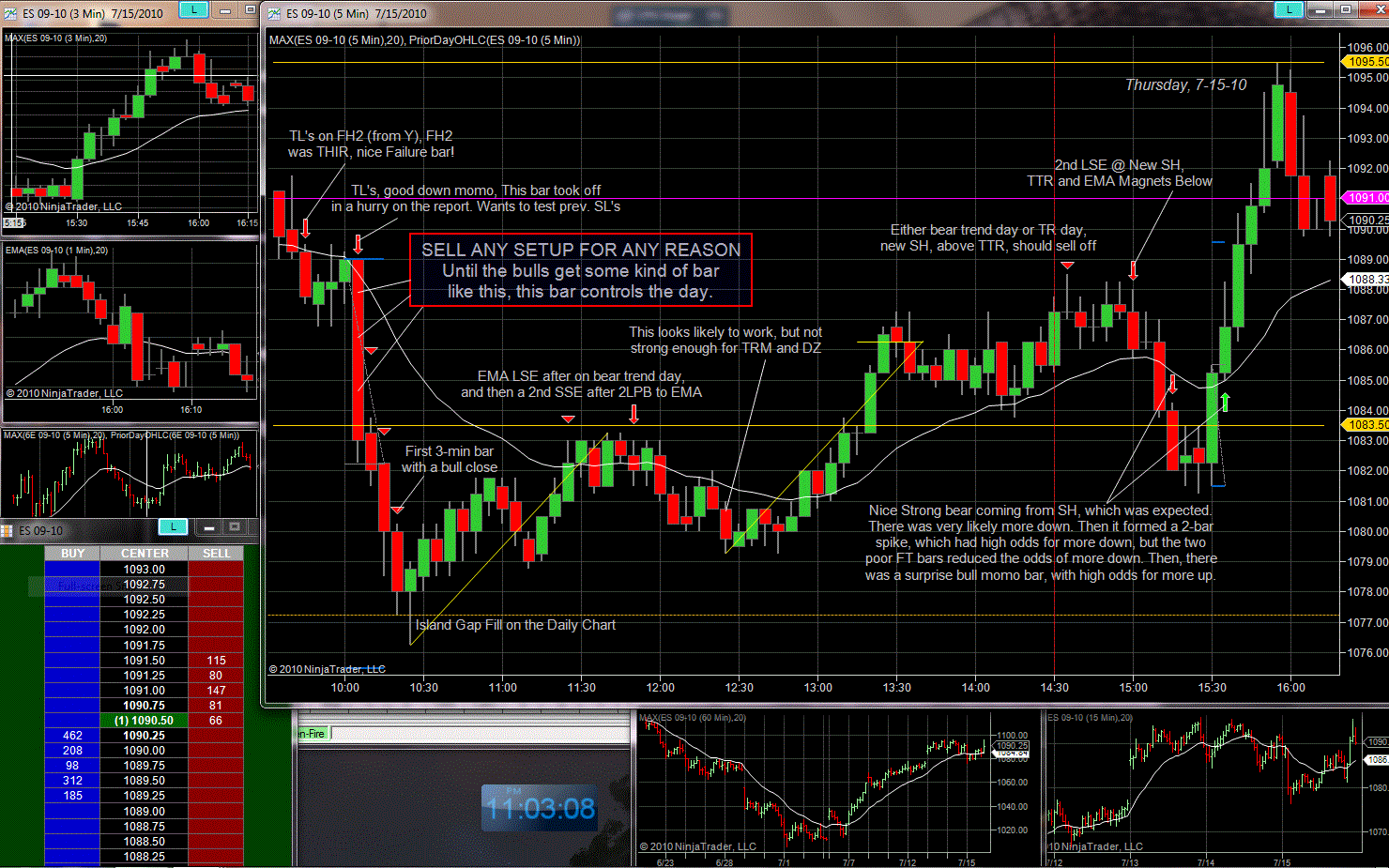Image resolution: width=1389 pixels, height=868 pixels.
Task: Click the red sell cell showing 147 at 1091.00
Action: point(216,690)
